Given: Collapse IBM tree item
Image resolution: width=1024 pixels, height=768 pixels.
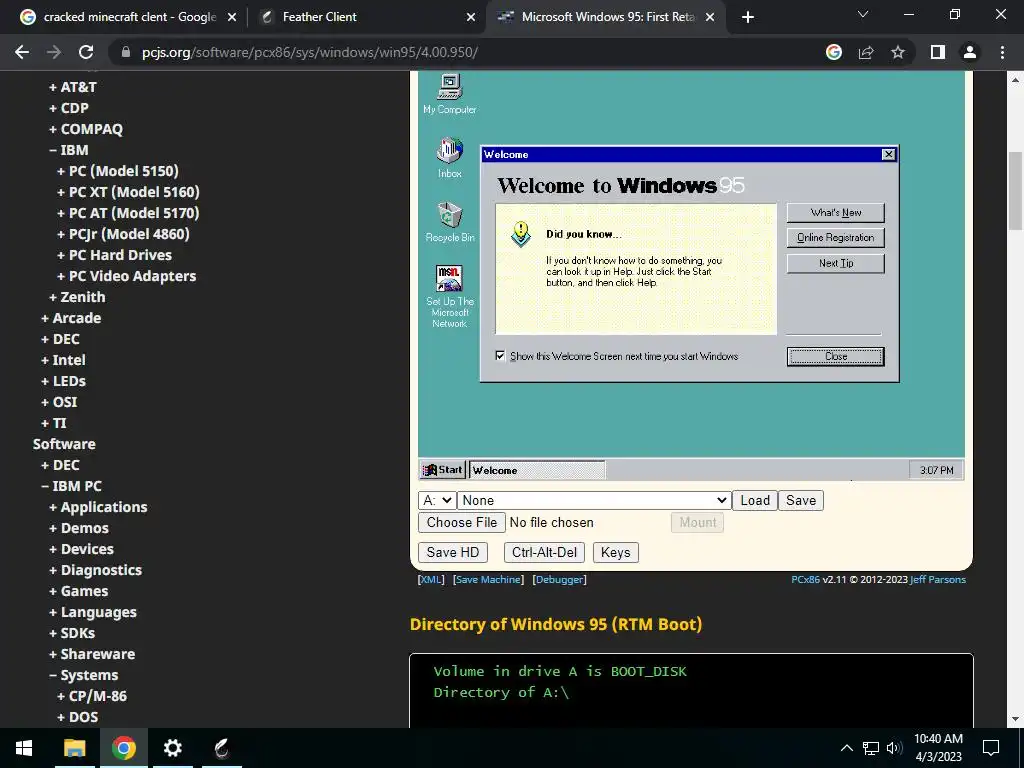Looking at the screenshot, I should pyautogui.click(x=69, y=150).
